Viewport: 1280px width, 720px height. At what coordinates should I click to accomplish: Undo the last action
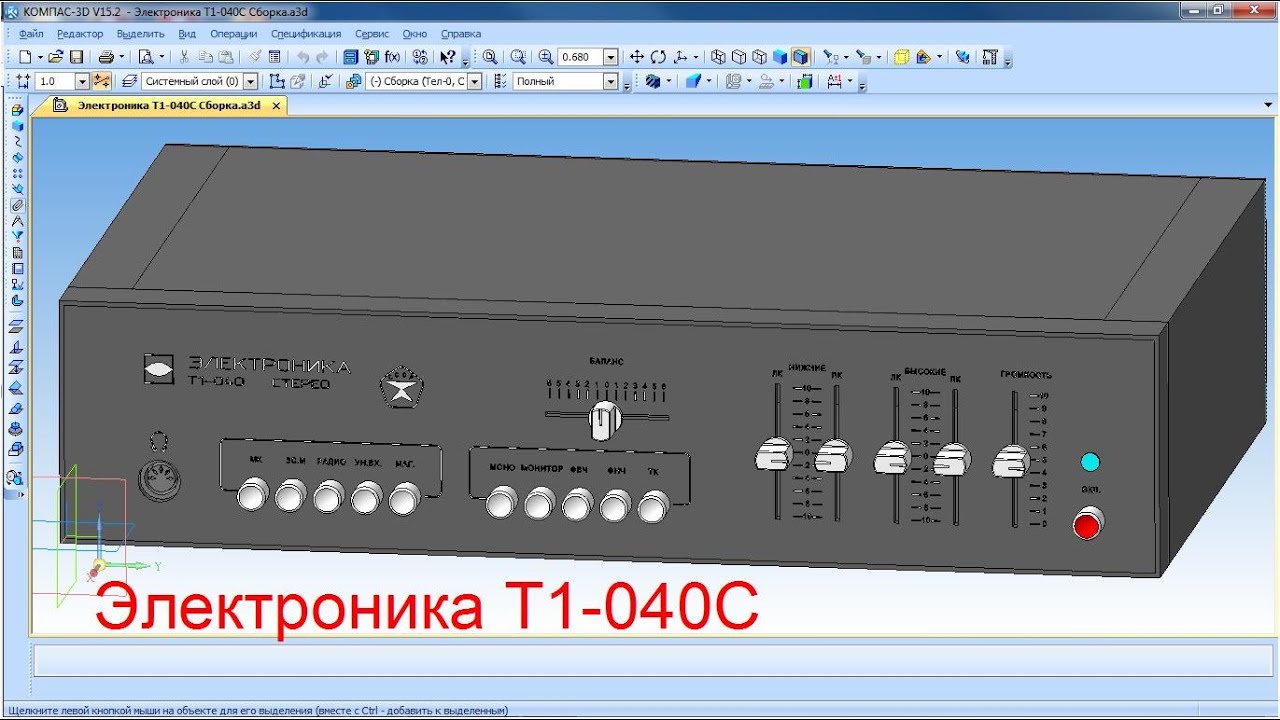tap(303, 57)
